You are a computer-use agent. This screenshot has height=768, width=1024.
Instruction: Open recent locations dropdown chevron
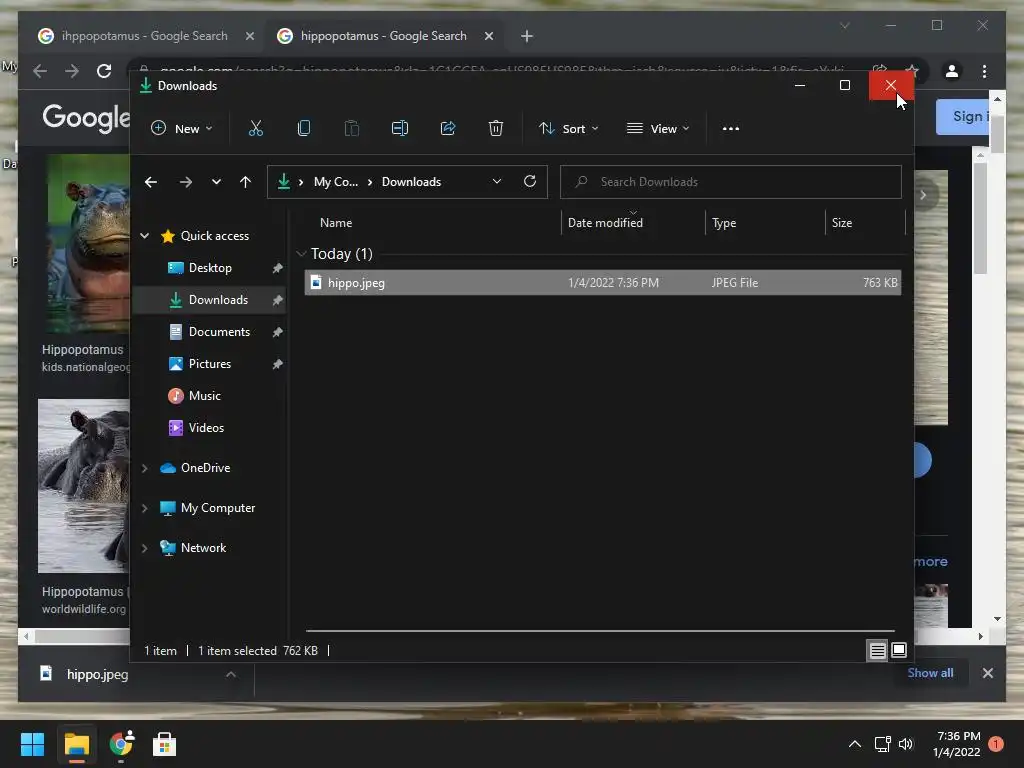[x=216, y=182]
